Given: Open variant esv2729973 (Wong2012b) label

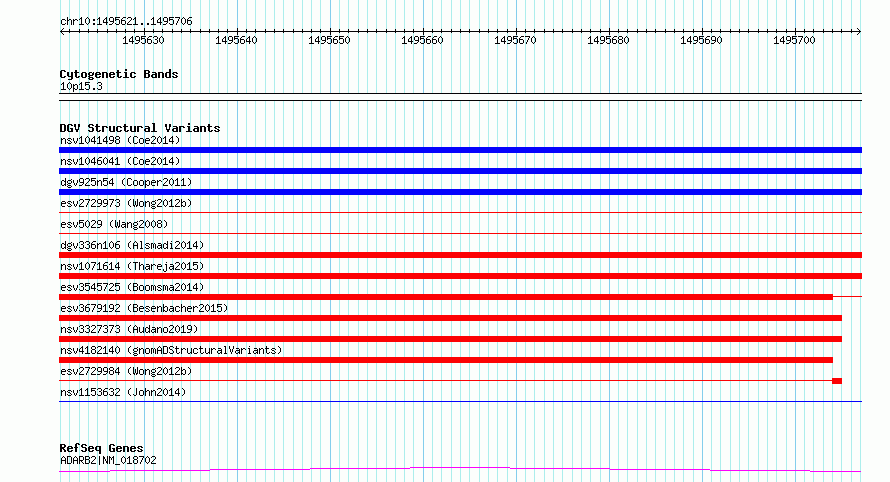Looking at the screenshot, I should pos(126,203).
